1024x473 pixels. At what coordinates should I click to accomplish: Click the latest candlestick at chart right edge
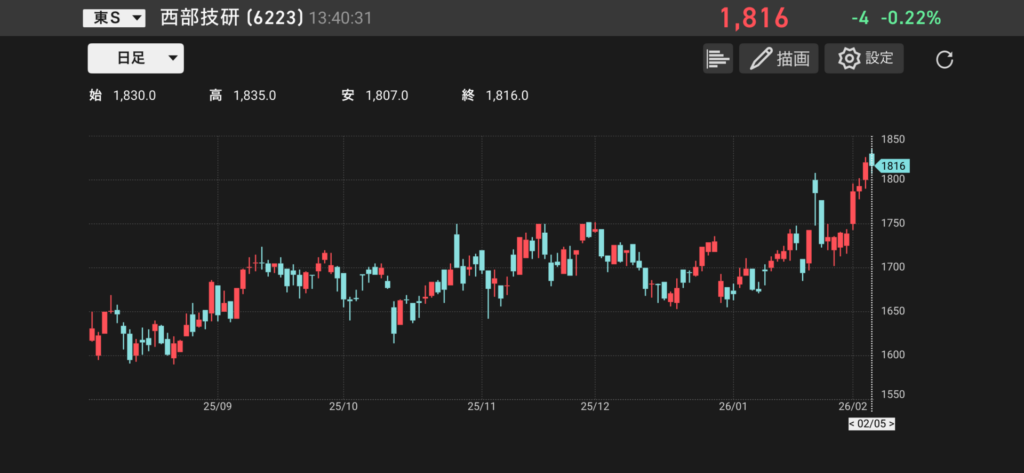tap(872, 158)
